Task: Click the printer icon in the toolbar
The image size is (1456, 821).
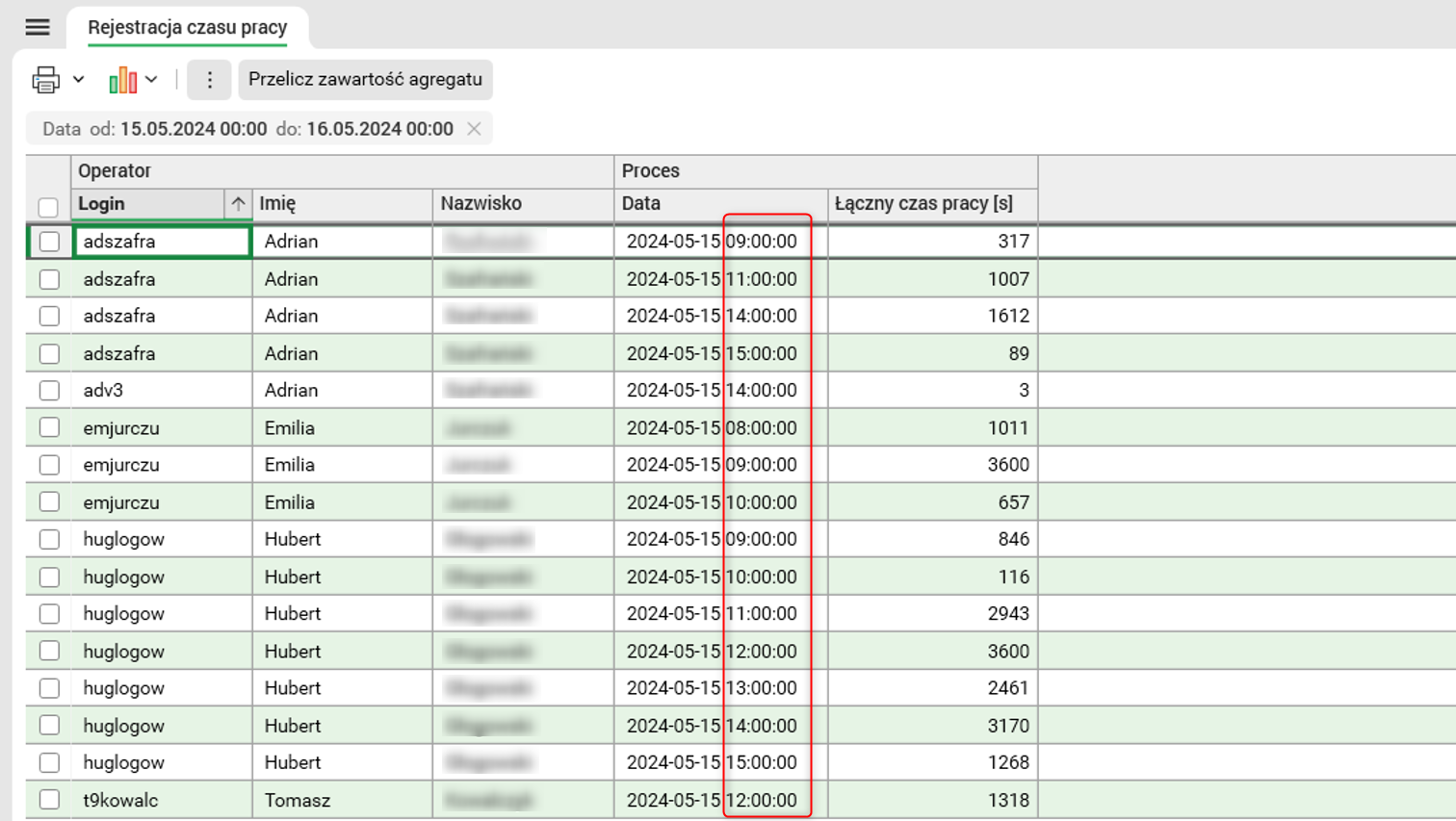Action: tap(45, 80)
